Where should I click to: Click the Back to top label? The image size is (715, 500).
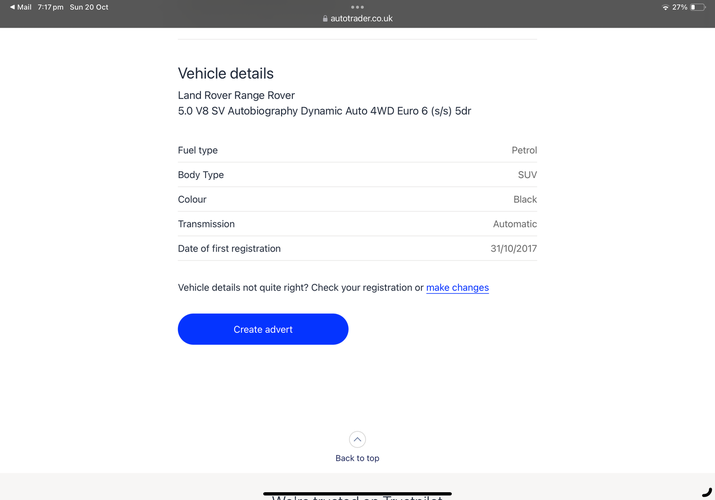[358, 458]
